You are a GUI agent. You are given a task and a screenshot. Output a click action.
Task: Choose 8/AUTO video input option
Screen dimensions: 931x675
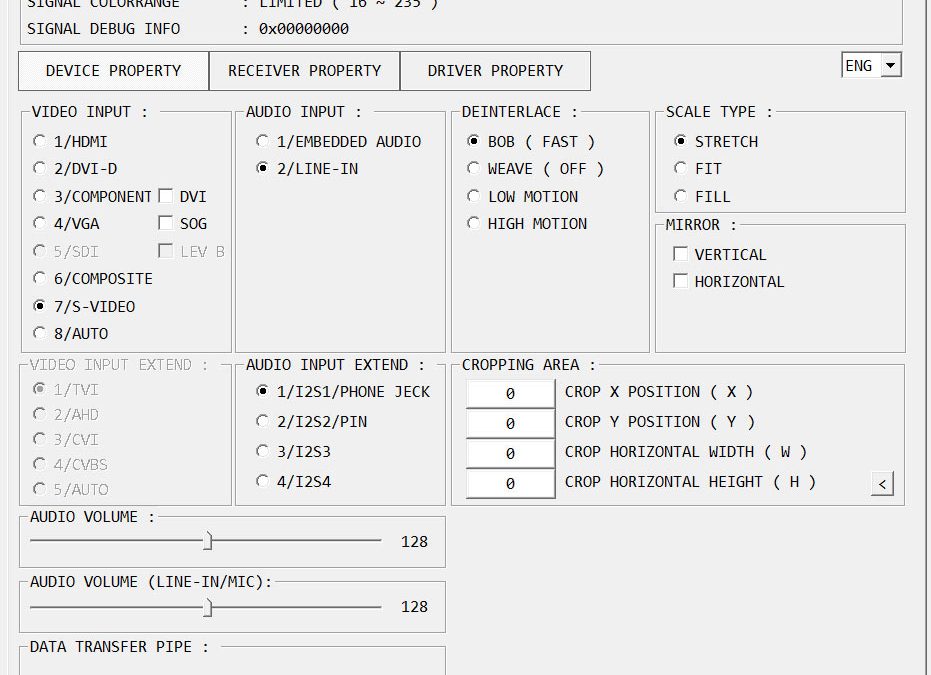coord(40,333)
